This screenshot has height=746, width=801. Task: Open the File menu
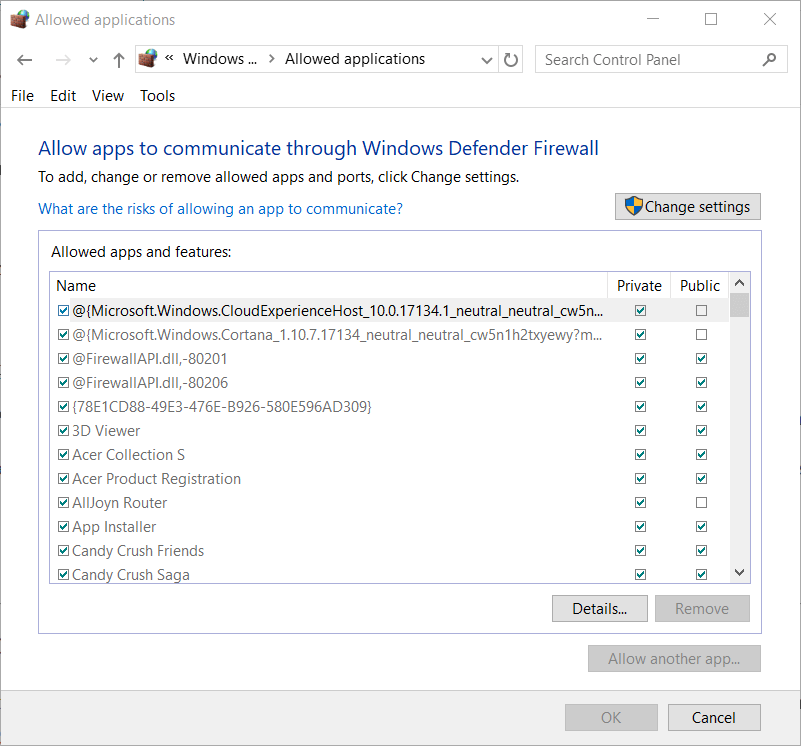click(22, 95)
